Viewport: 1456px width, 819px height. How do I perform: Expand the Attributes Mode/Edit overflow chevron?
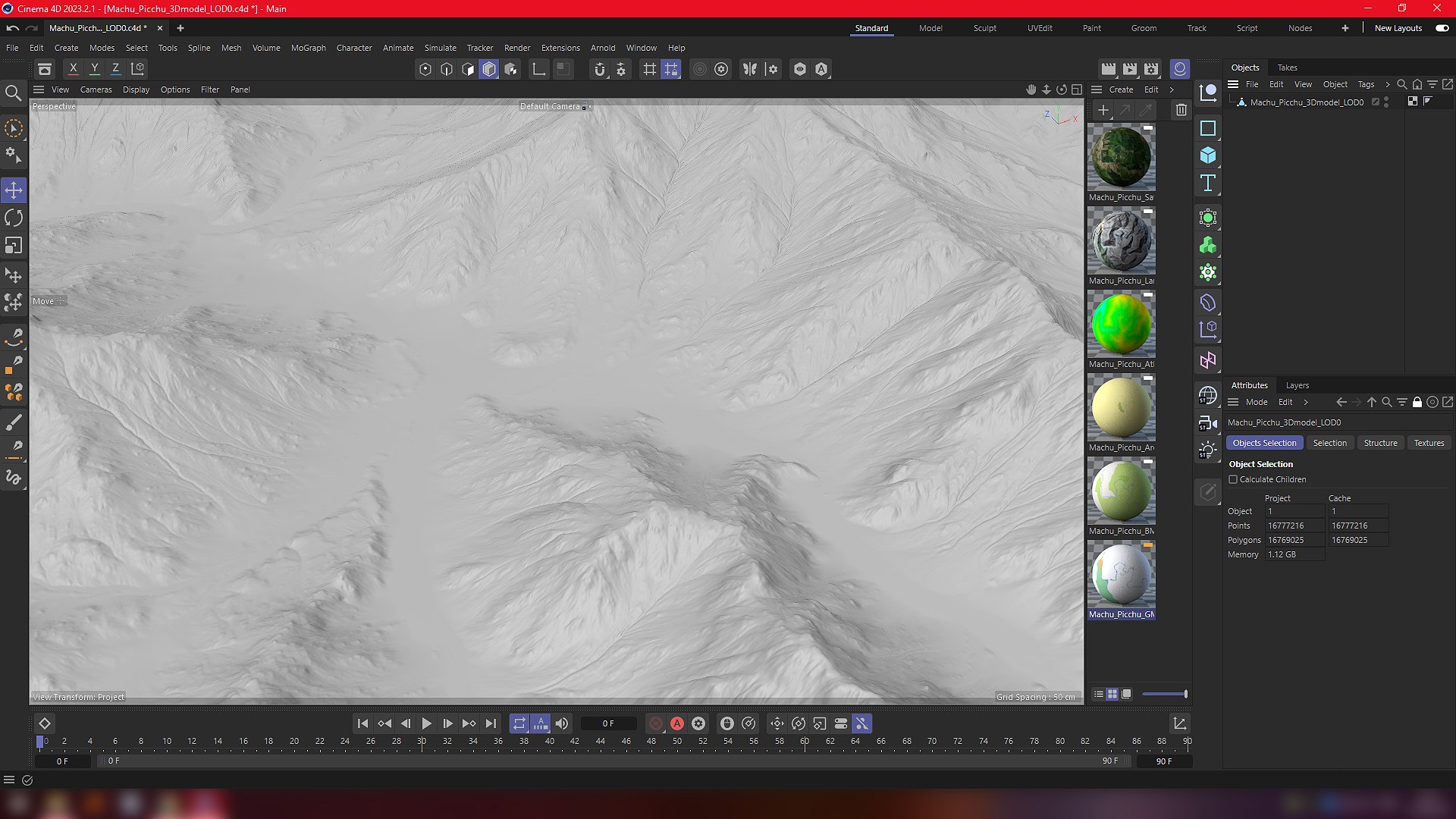tap(1306, 402)
